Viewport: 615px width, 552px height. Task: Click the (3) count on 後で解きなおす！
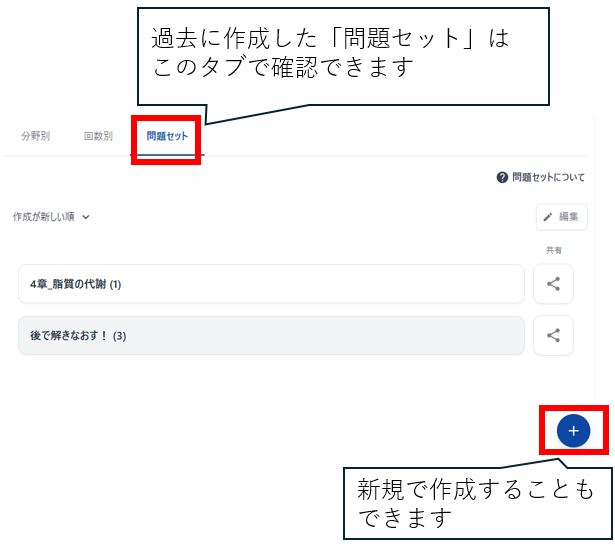(x=119, y=336)
